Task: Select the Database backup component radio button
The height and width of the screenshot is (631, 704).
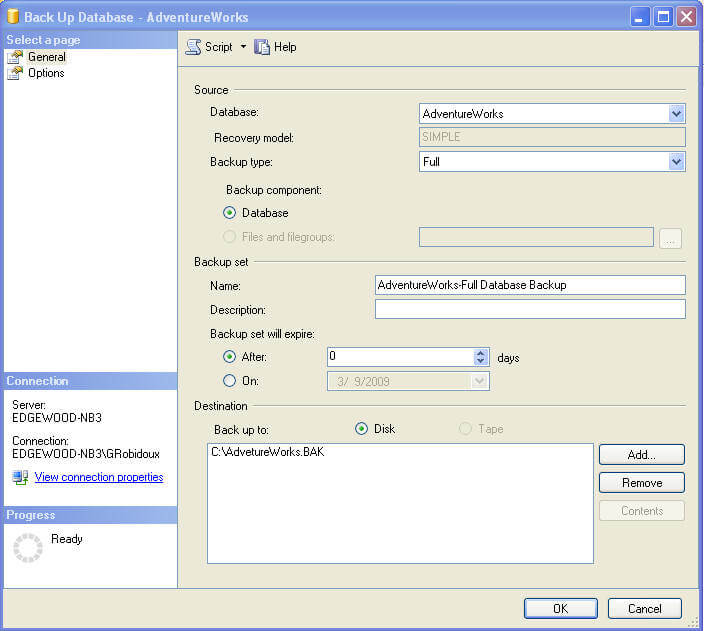Action: (x=231, y=213)
